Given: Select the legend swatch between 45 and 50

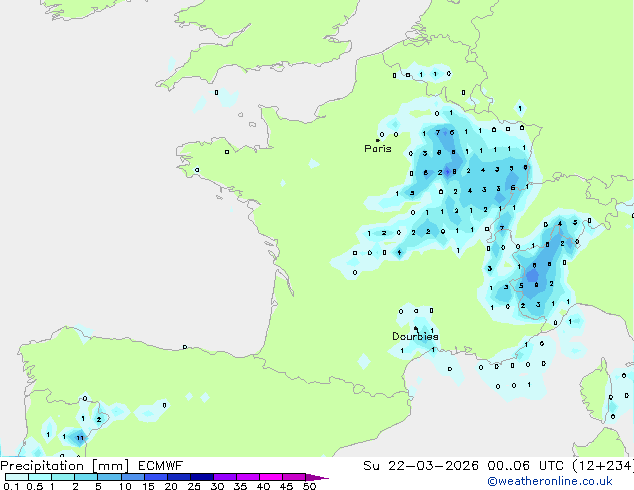Looking at the screenshot, I should [294, 477].
